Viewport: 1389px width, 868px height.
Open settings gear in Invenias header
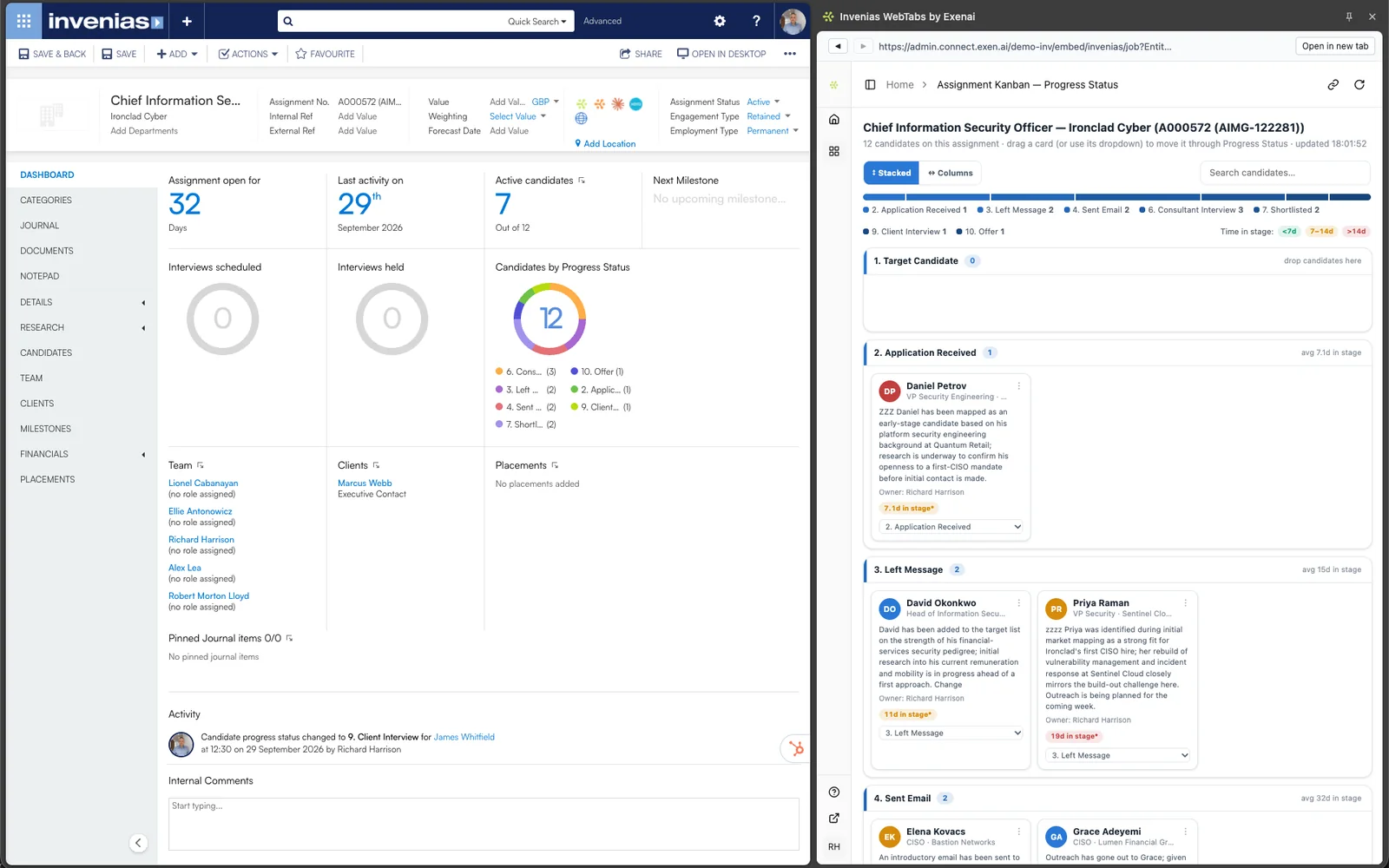pyautogui.click(x=720, y=21)
